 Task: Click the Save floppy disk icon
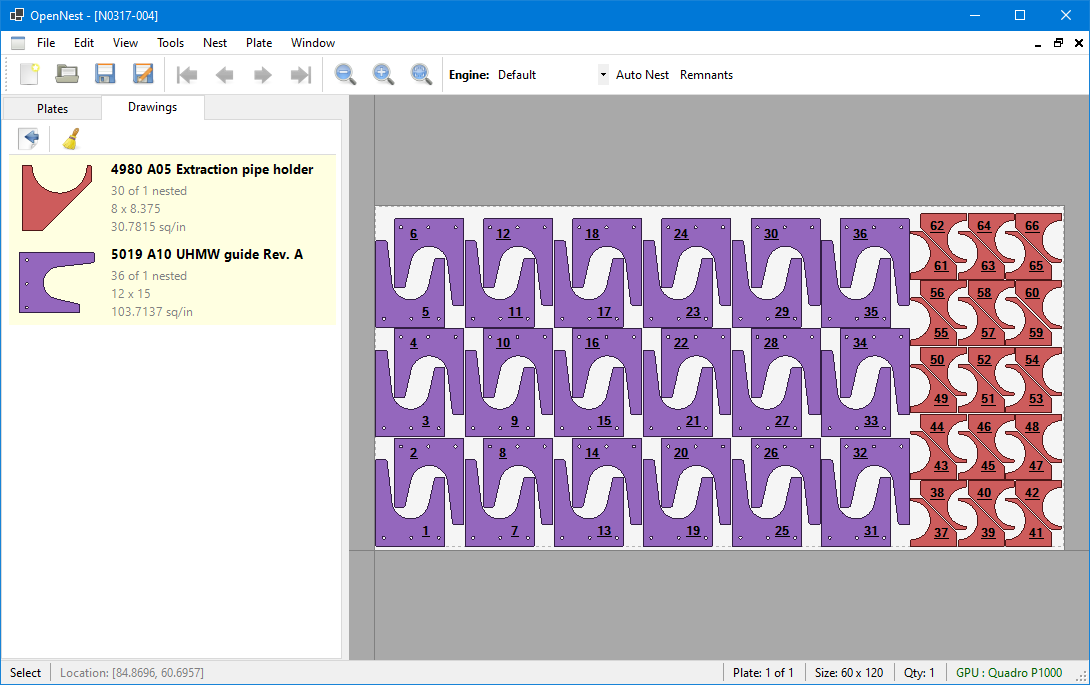tap(105, 74)
